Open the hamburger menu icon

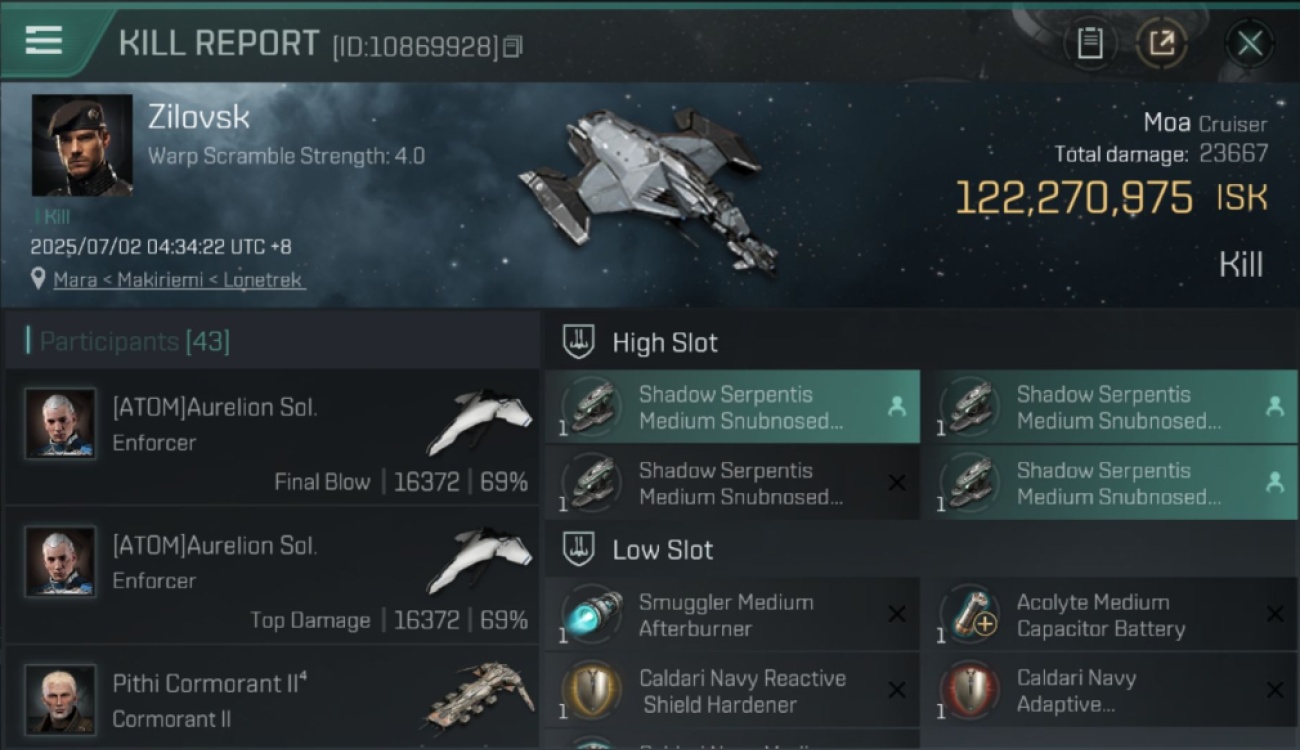(44, 41)
